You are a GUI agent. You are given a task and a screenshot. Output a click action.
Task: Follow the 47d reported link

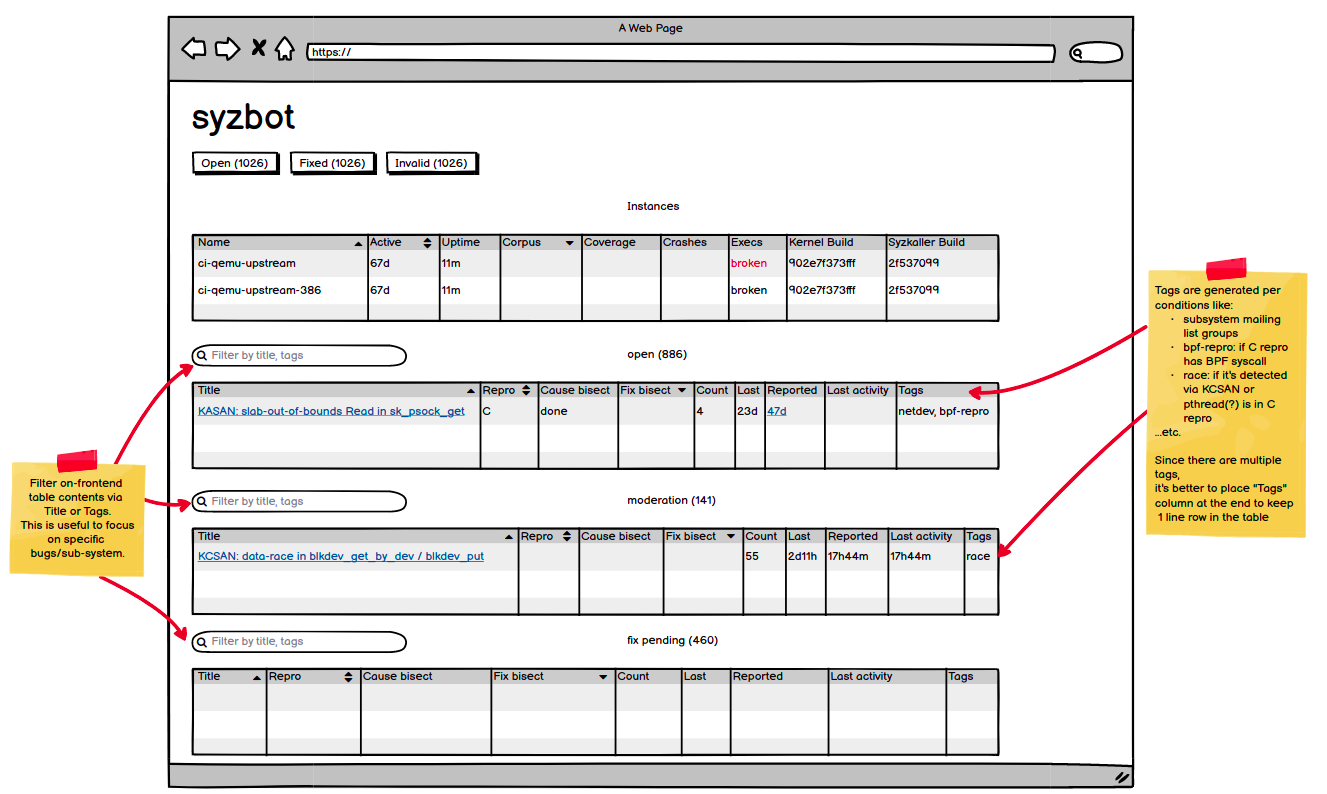pos(777,411)
